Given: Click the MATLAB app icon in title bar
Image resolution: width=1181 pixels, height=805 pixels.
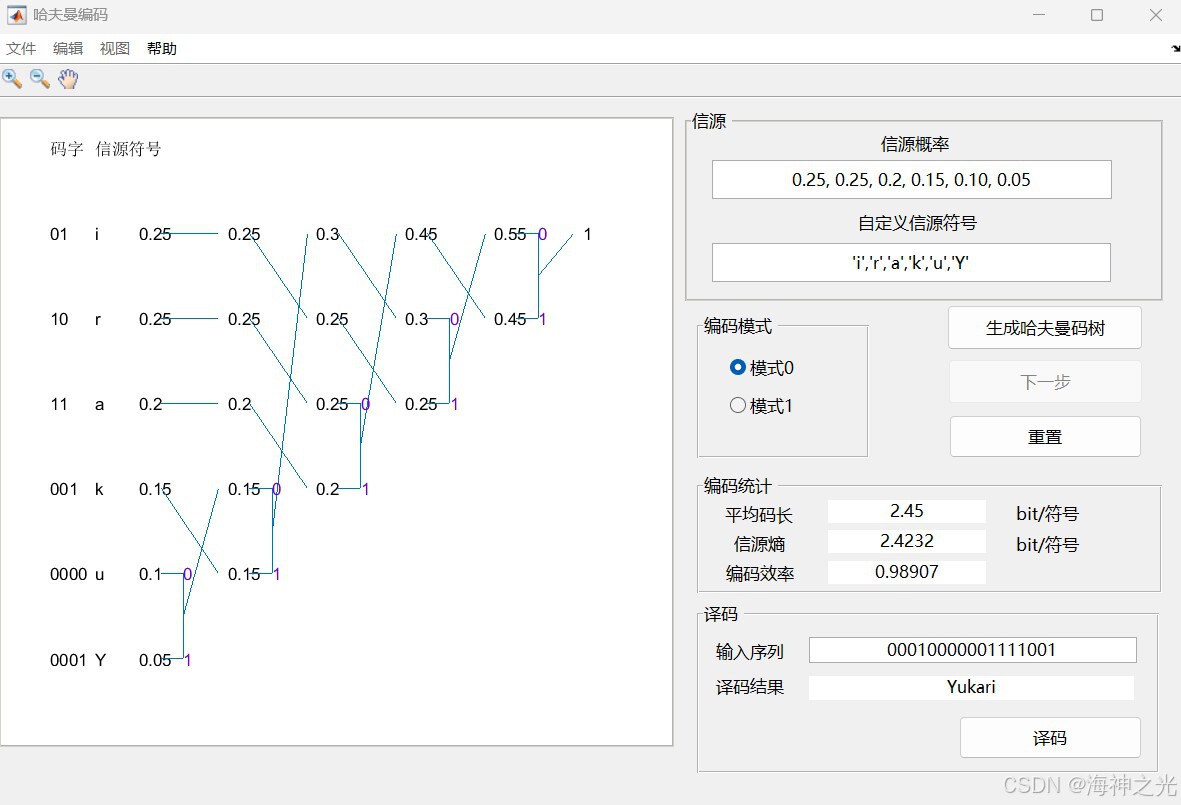Looking at the screenshot, I should click(16, 14).
